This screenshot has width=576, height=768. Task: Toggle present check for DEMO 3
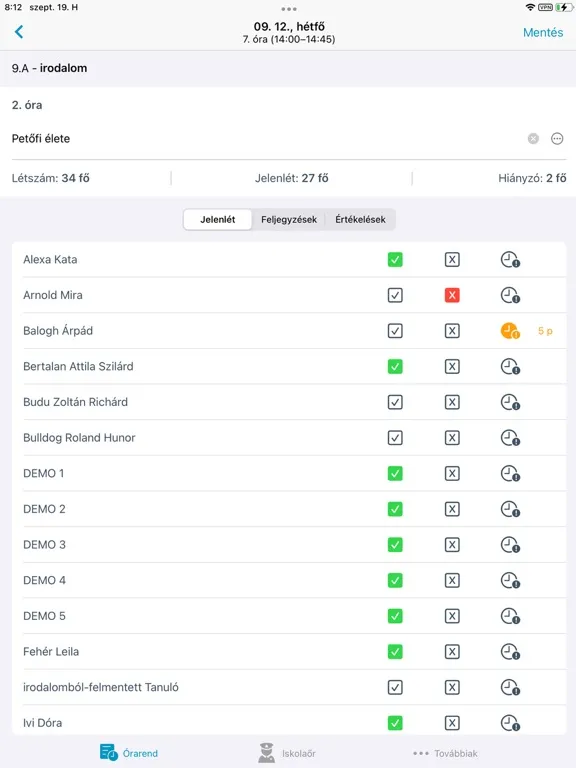[x=395, y=545]
